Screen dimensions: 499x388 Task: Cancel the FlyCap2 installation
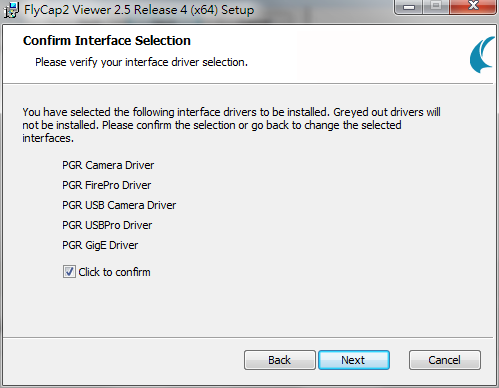coord(445,360)
